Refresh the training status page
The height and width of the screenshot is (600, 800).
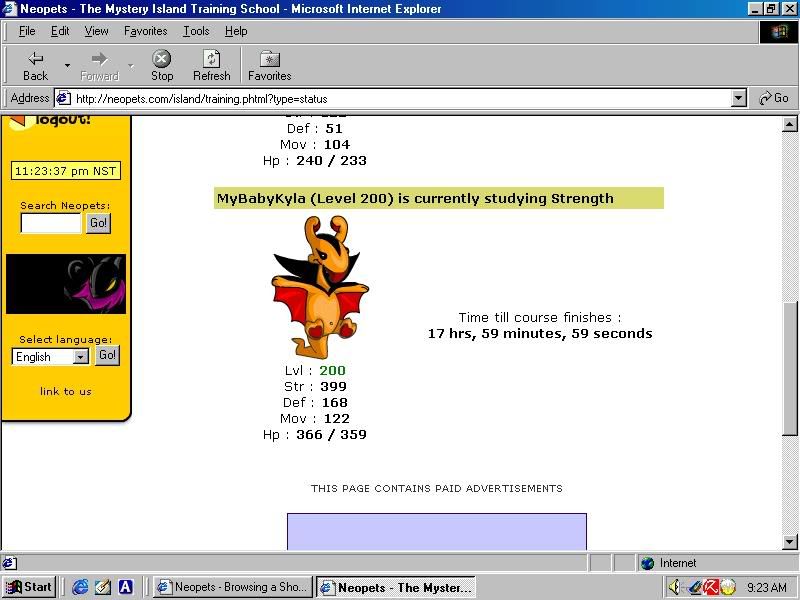tap(211, 66)
